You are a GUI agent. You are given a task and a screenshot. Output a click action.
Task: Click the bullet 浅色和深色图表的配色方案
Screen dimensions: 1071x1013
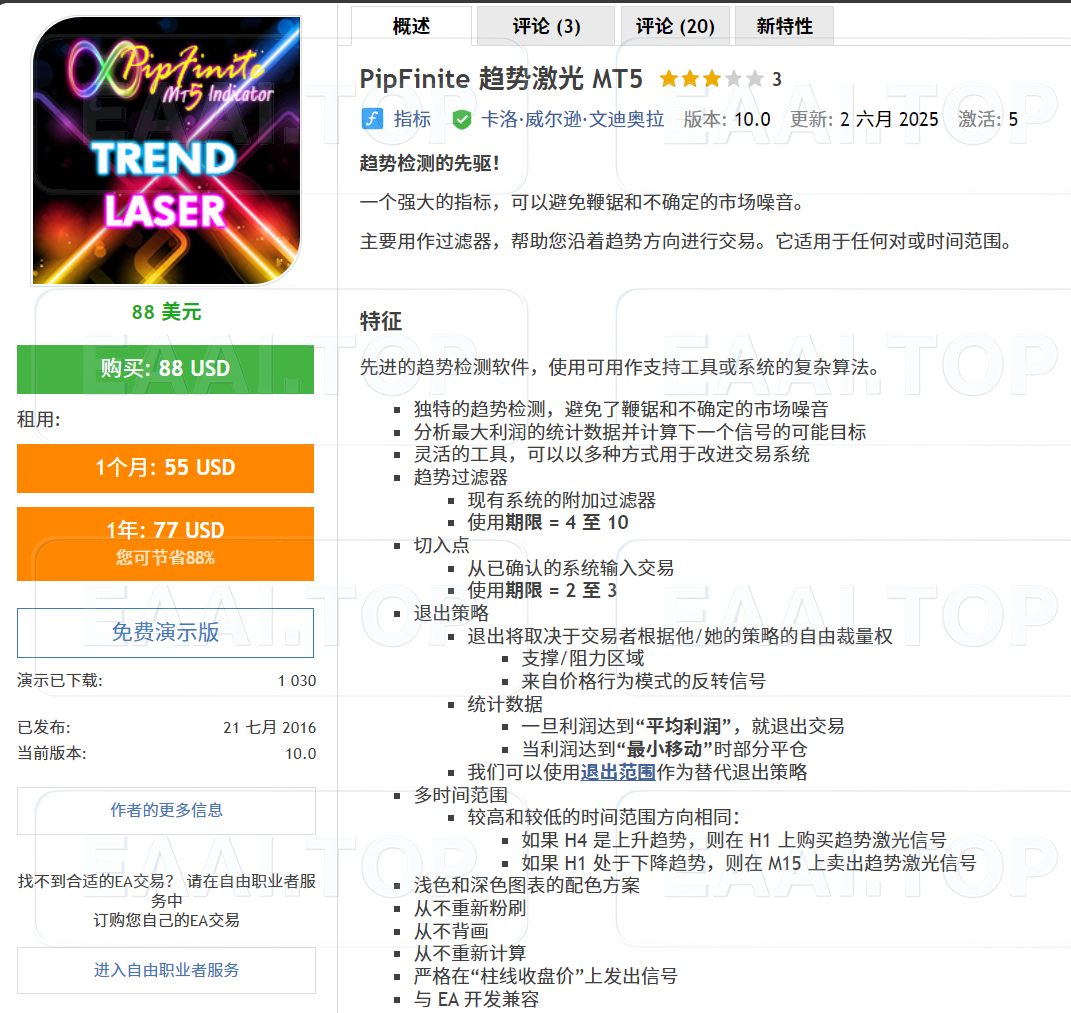click(527, 885)
